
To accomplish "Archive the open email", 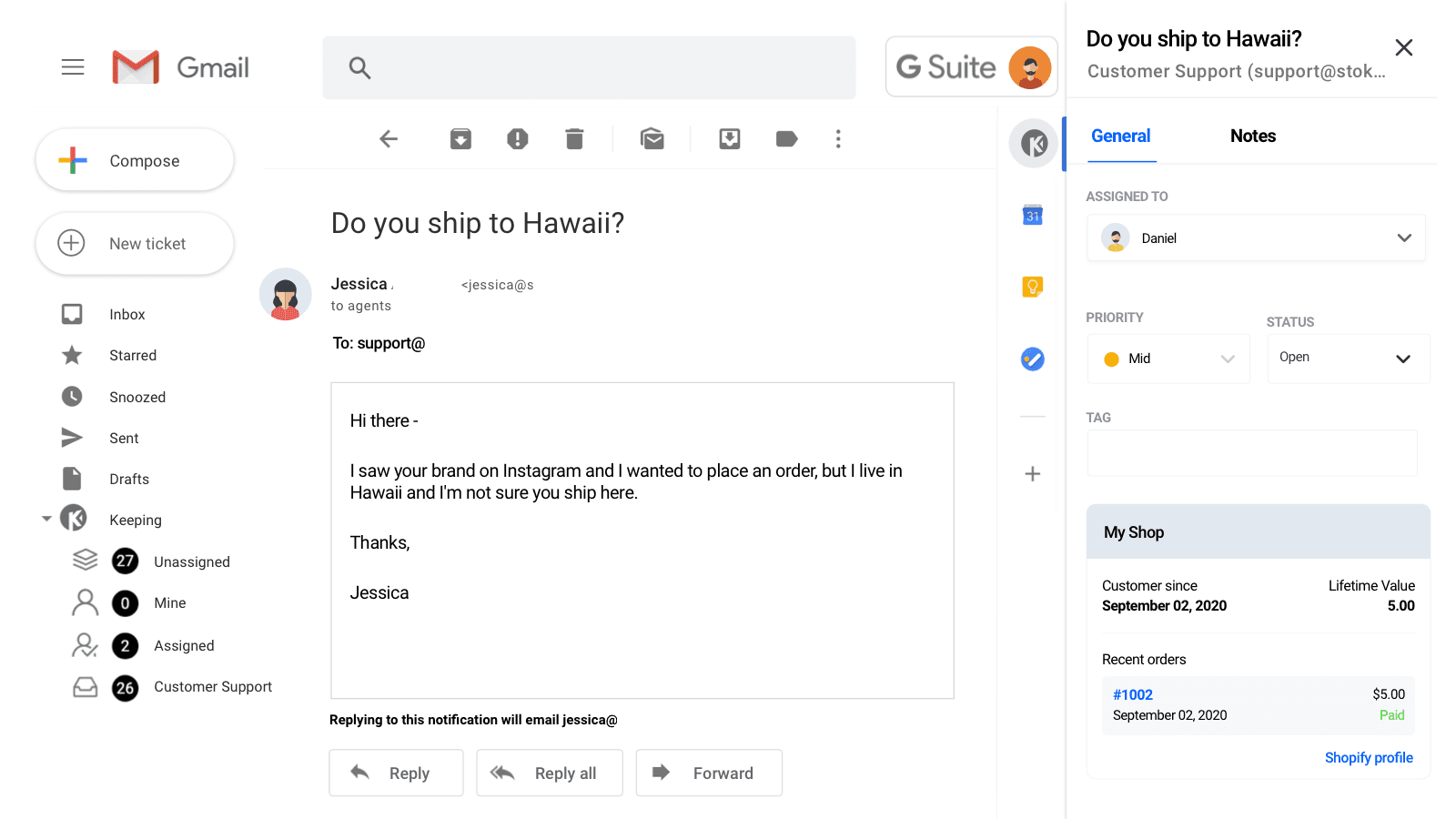I will click(460, 138).
